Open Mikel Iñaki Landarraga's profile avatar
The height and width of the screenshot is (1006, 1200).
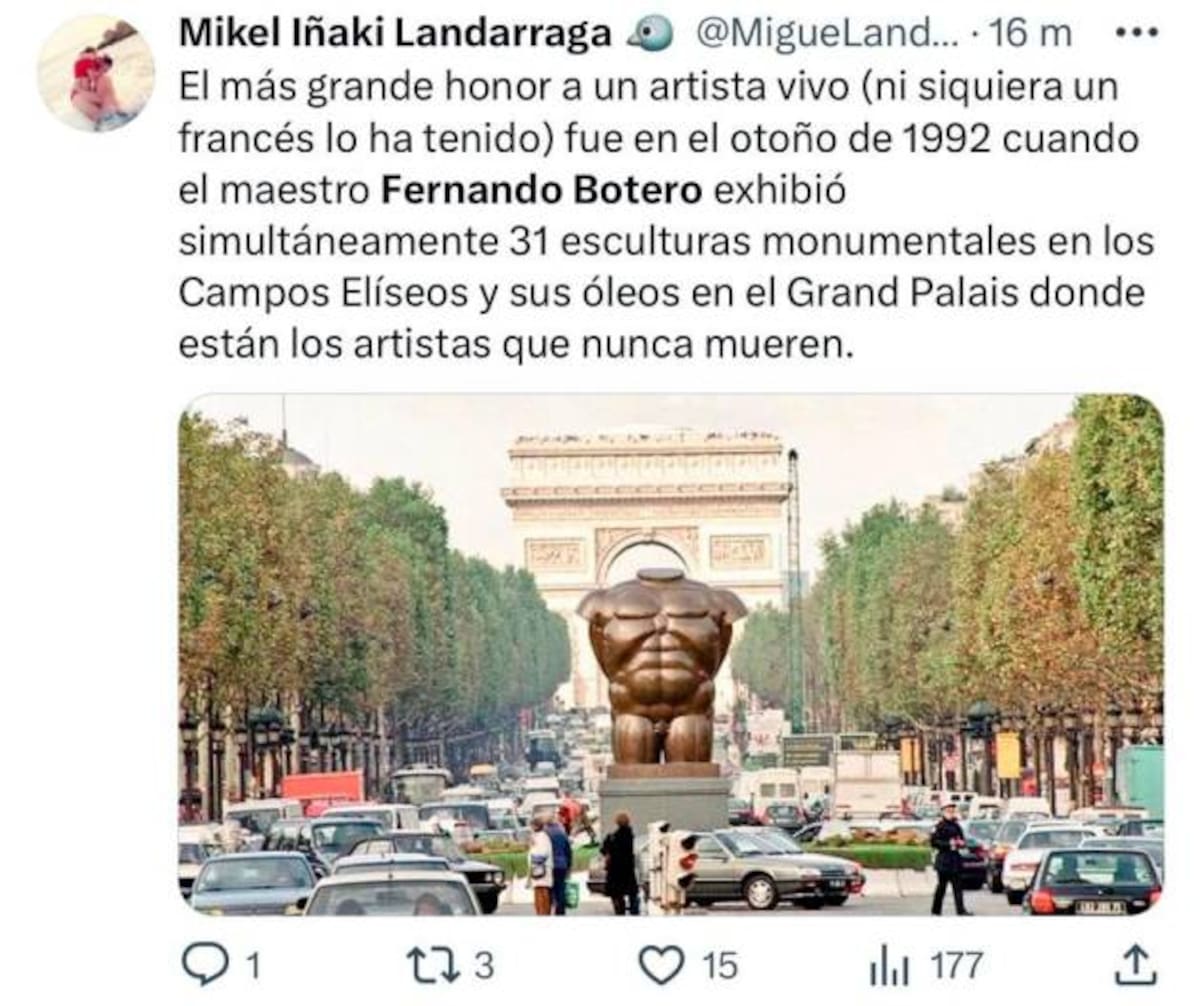pyautogui.click(x=96, y=72)
